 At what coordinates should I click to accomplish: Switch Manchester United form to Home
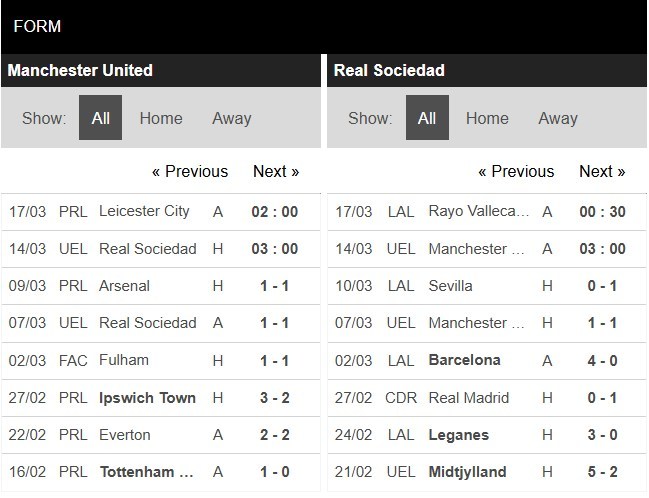coord(161,118)
